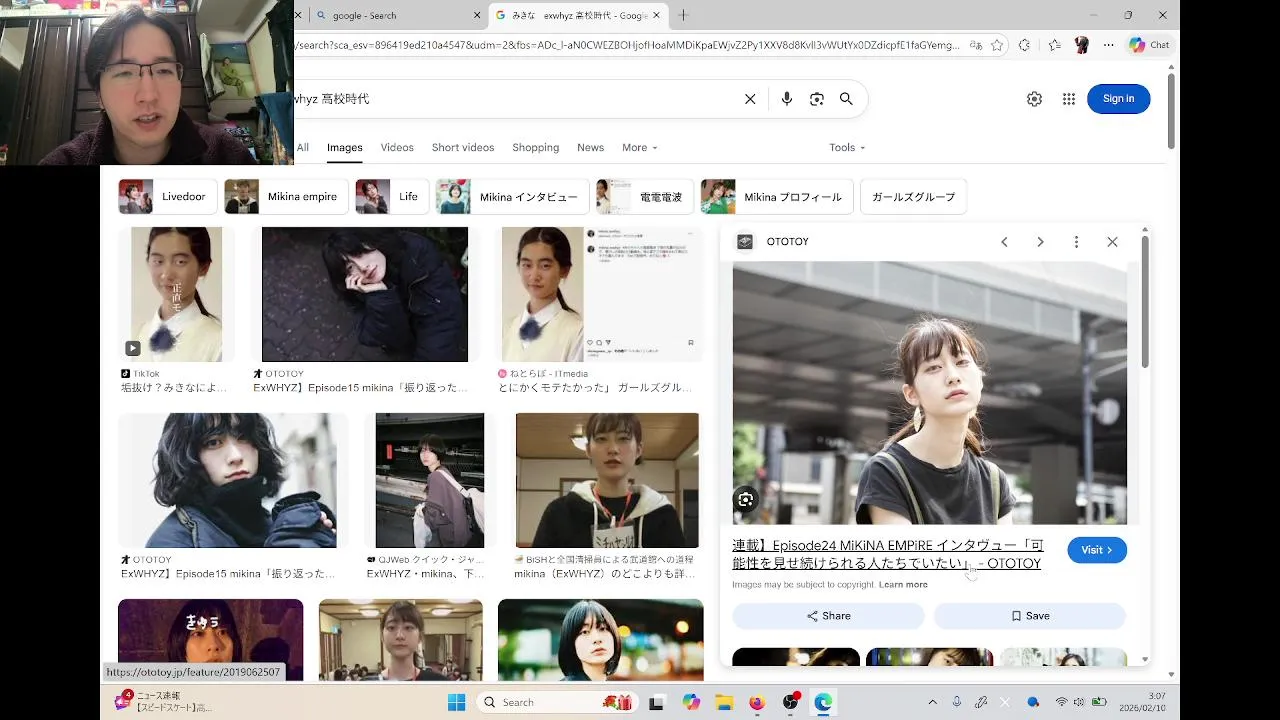Select the Images tab
1280x720 pixels.
[344, 148]
